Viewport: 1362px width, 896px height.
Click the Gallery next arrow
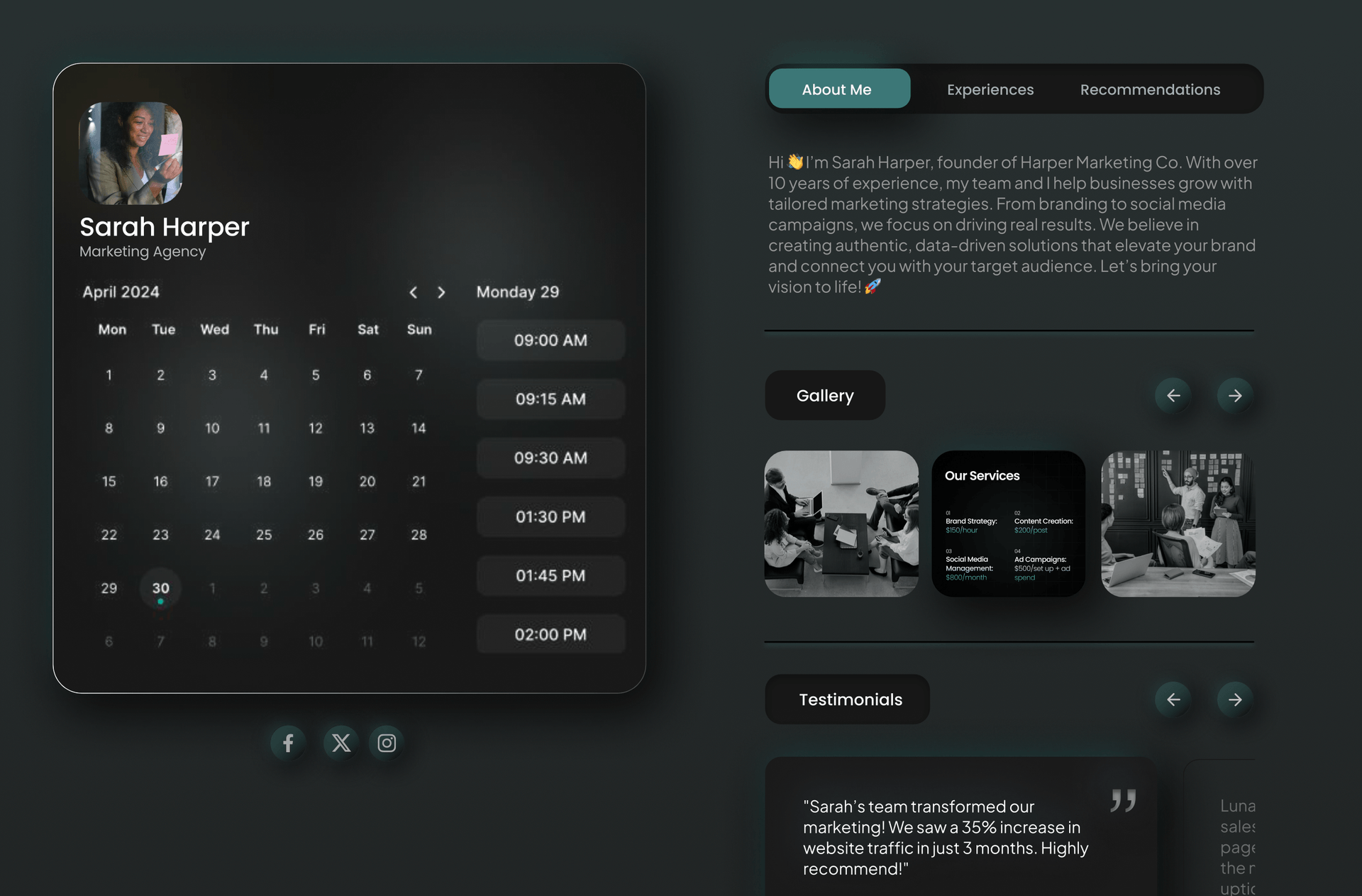coord(1235,395)
